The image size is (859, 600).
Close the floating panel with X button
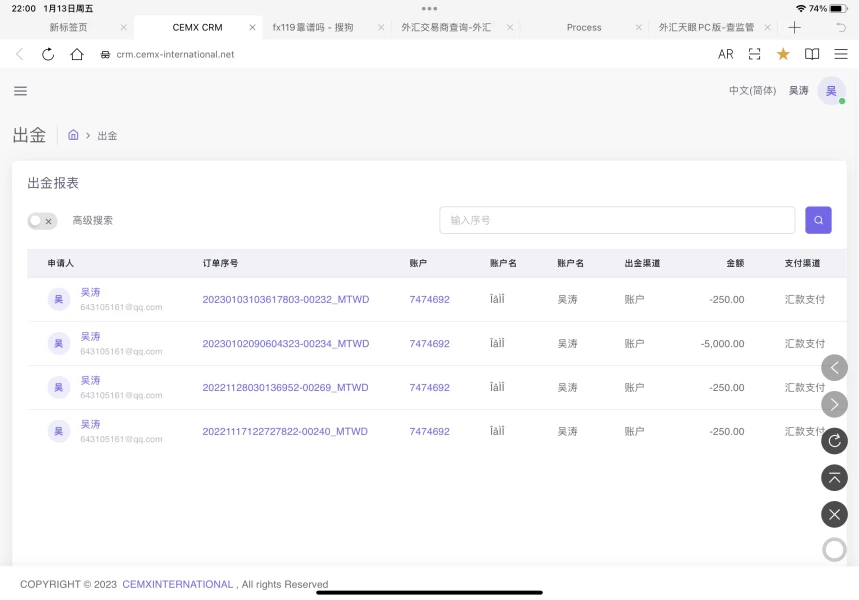point(834,514)
